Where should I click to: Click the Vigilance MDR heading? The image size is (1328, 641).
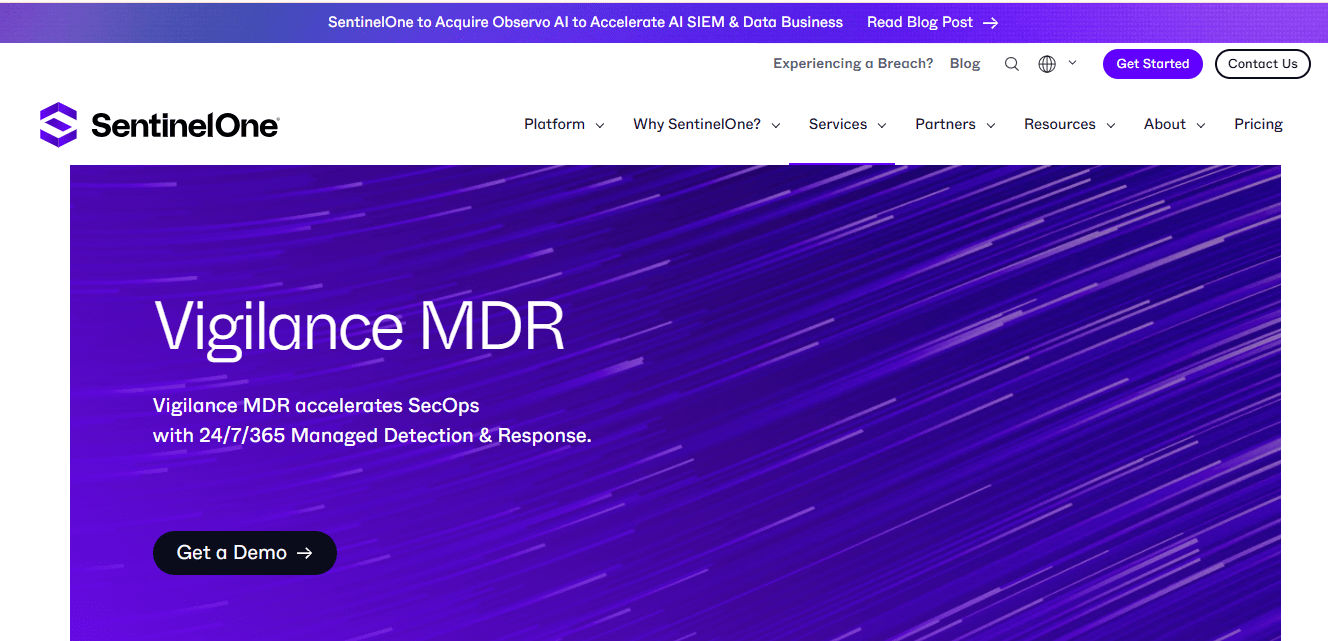pos(360,327)
